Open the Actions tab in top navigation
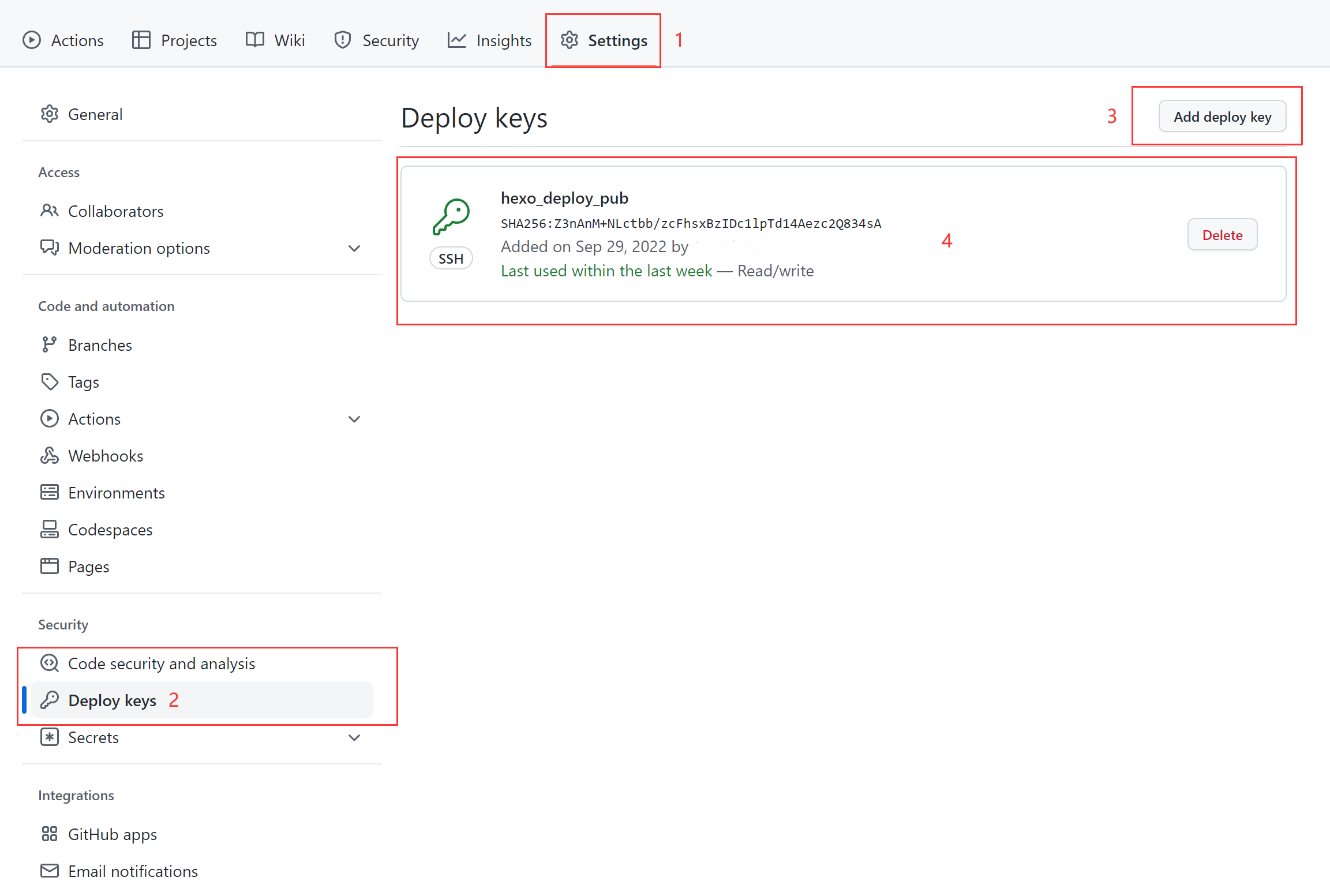Image resolution: width=1330 pixels, height=896 pixels. [x=63, y=40]
